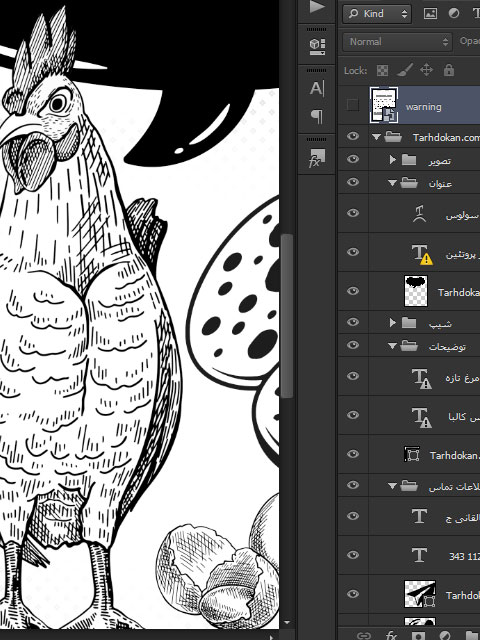Viewport: 480px width, 640px height.
Task: Hide the کالبا text layer
Action: tap(353, 415)
